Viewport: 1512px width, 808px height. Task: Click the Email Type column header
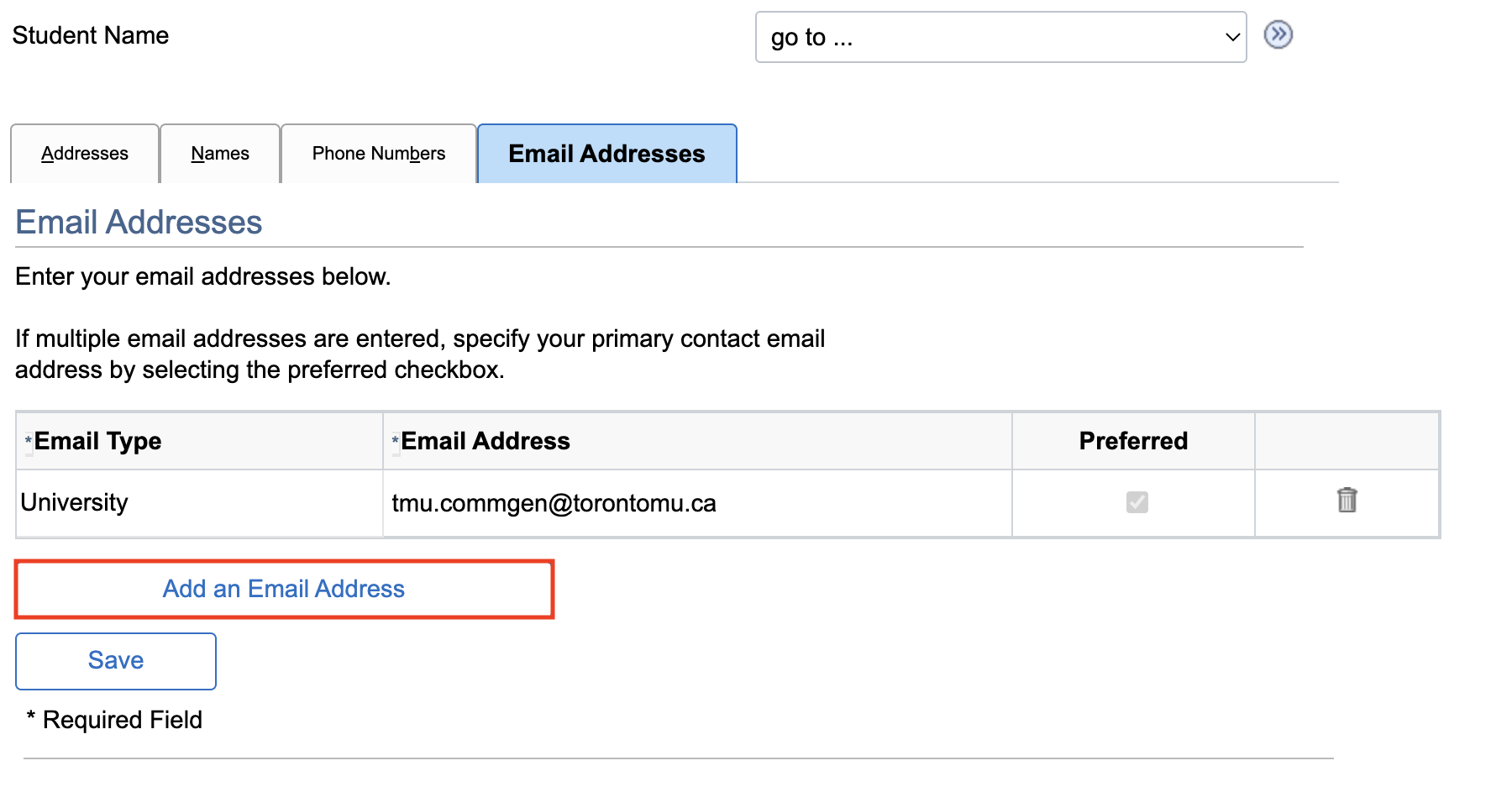click(97, 441)
